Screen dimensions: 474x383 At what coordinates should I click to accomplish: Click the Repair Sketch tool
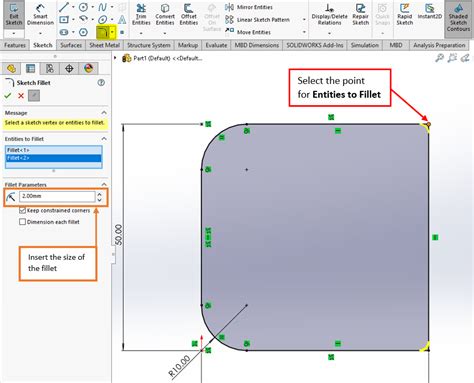coord(361,15)
